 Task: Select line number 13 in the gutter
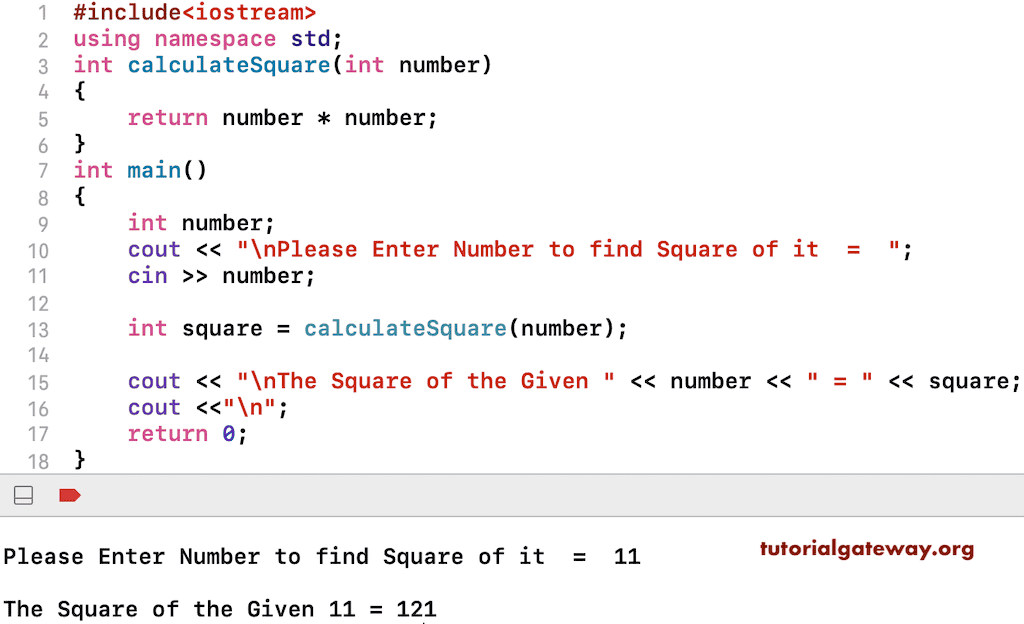pyautogui.click(x=39, y=328)
